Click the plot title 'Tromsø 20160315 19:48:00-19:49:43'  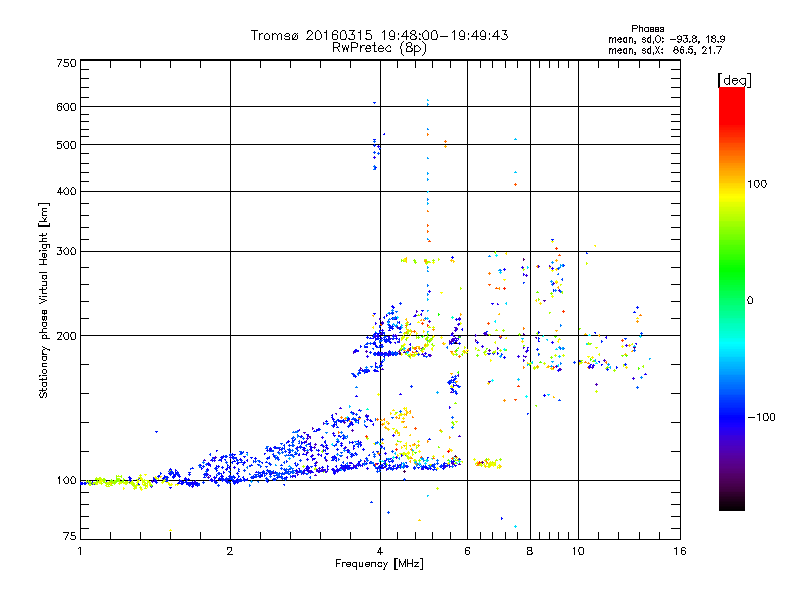pyautogui.click(x=380, y=35)
